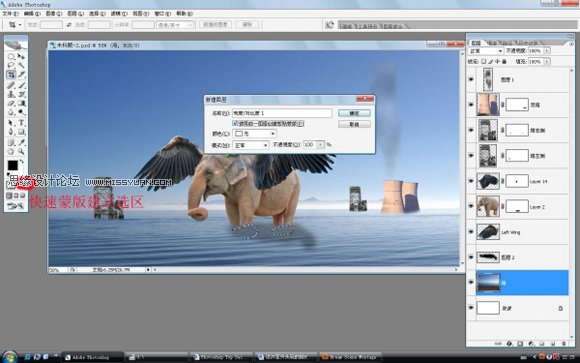Select the Healing Brush tool

[11, 85]
